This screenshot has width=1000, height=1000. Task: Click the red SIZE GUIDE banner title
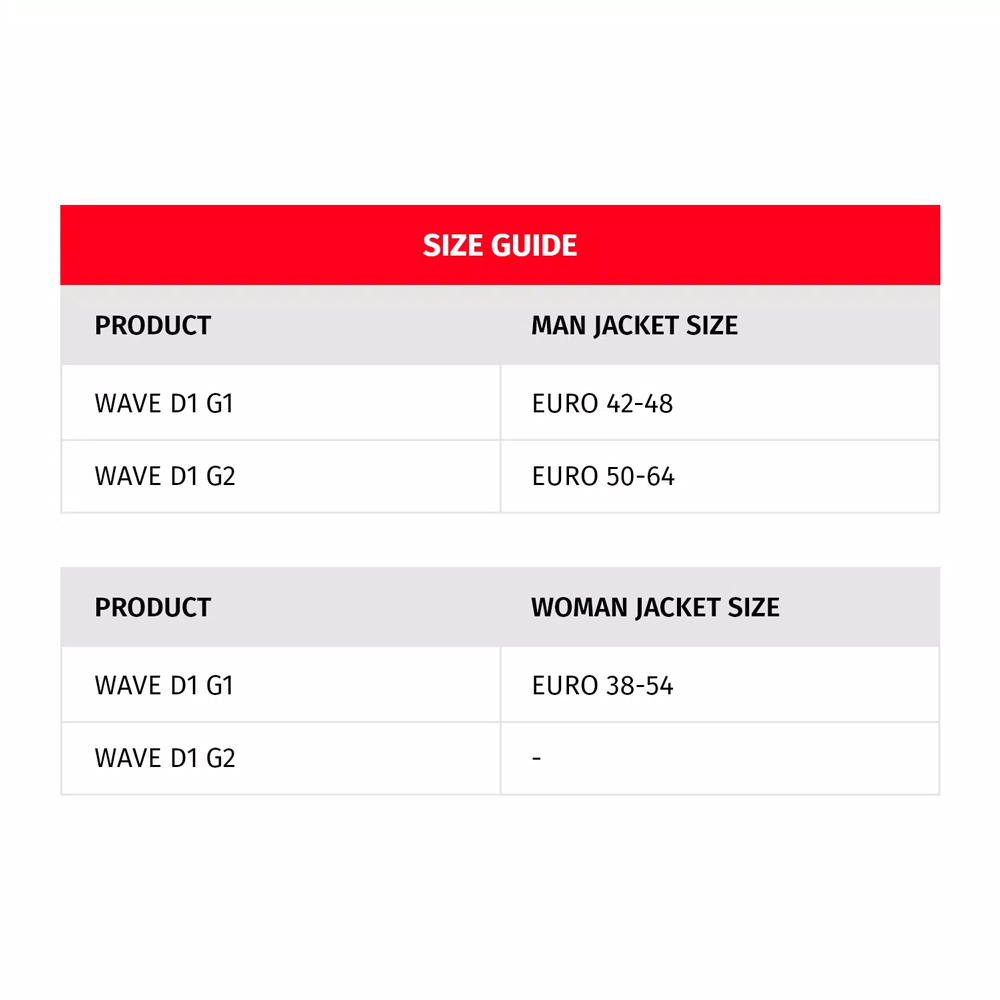[x=500, y=245]
